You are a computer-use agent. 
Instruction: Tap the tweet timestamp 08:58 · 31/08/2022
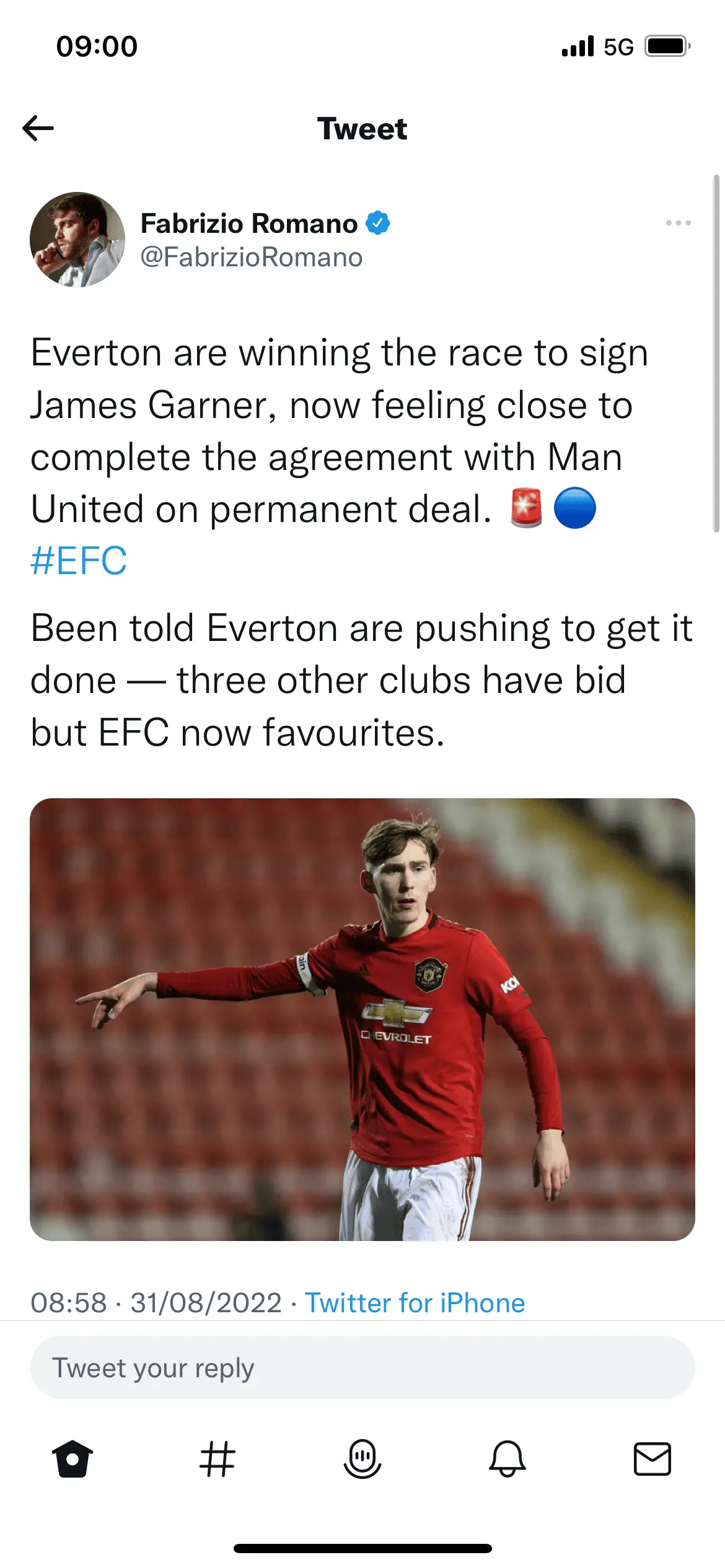click(156, 1303)
